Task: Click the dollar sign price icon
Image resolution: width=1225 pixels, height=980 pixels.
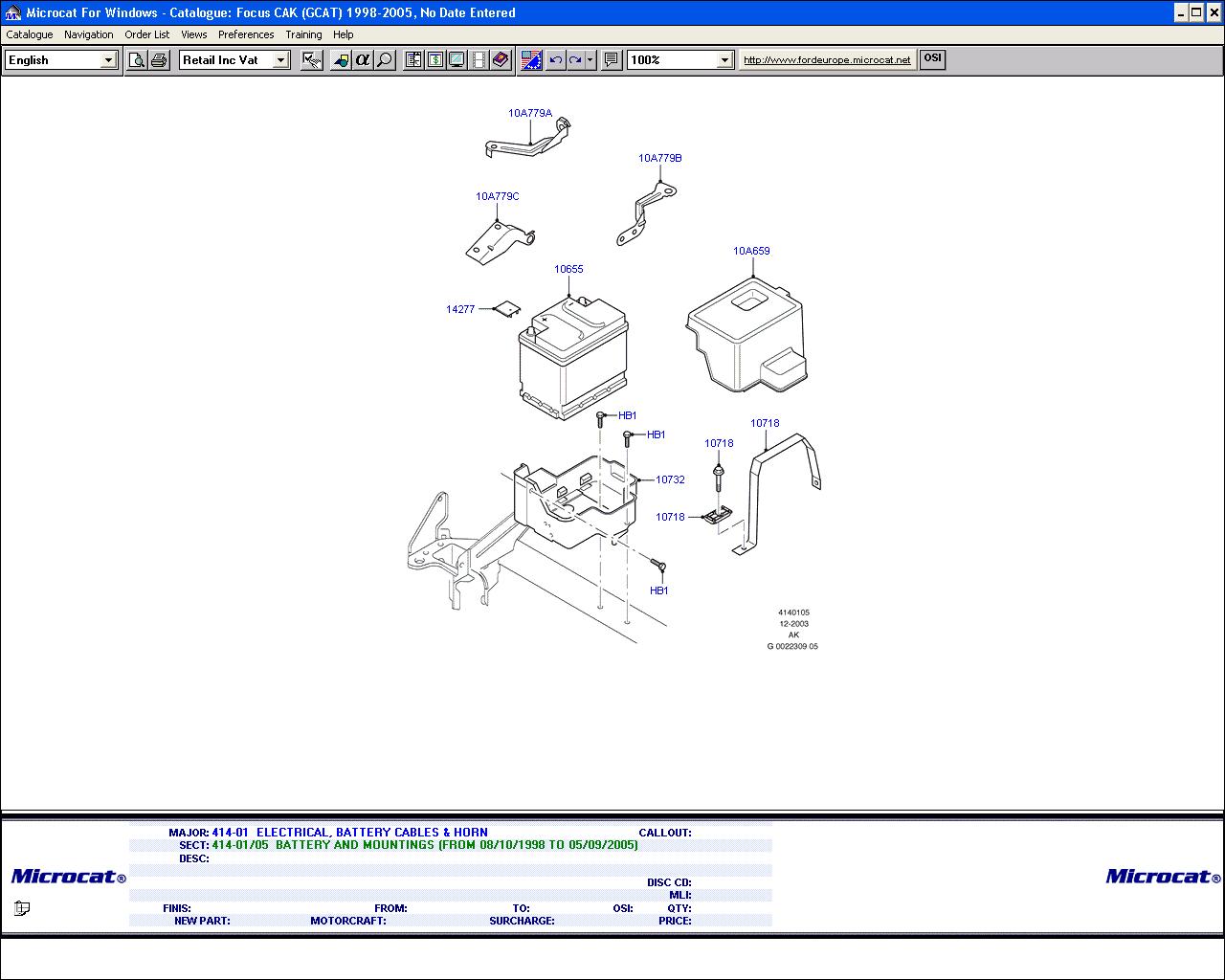Action: tap(435, 60)
